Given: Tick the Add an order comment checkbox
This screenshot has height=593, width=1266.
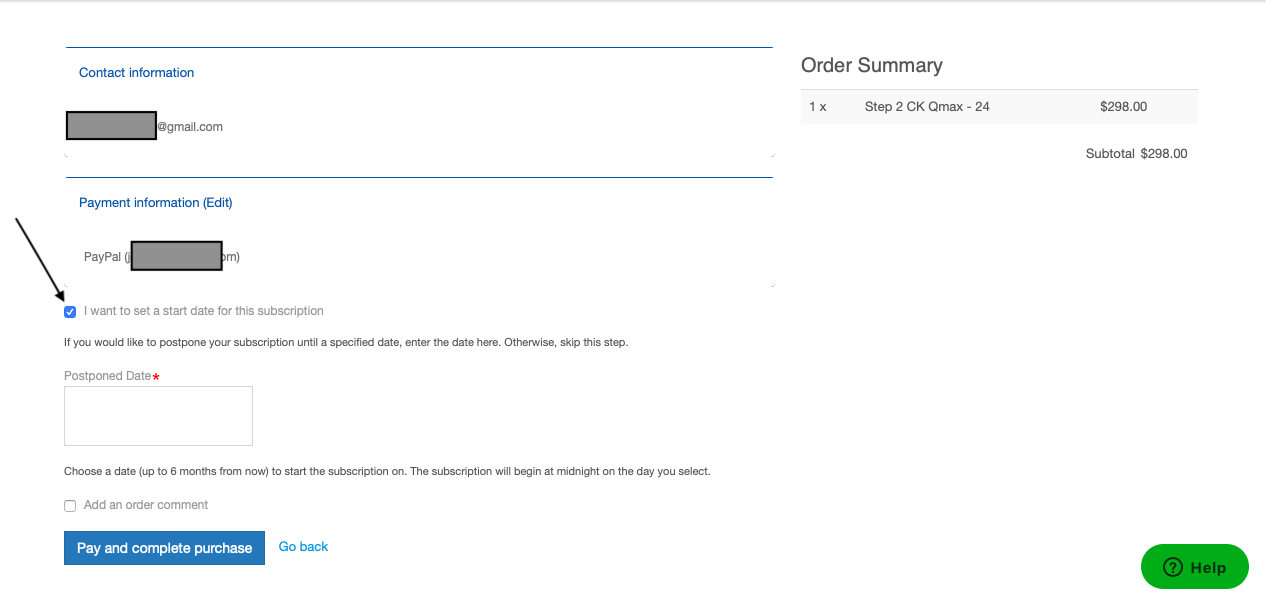Looking at the screenshot, I should [70, 506].
